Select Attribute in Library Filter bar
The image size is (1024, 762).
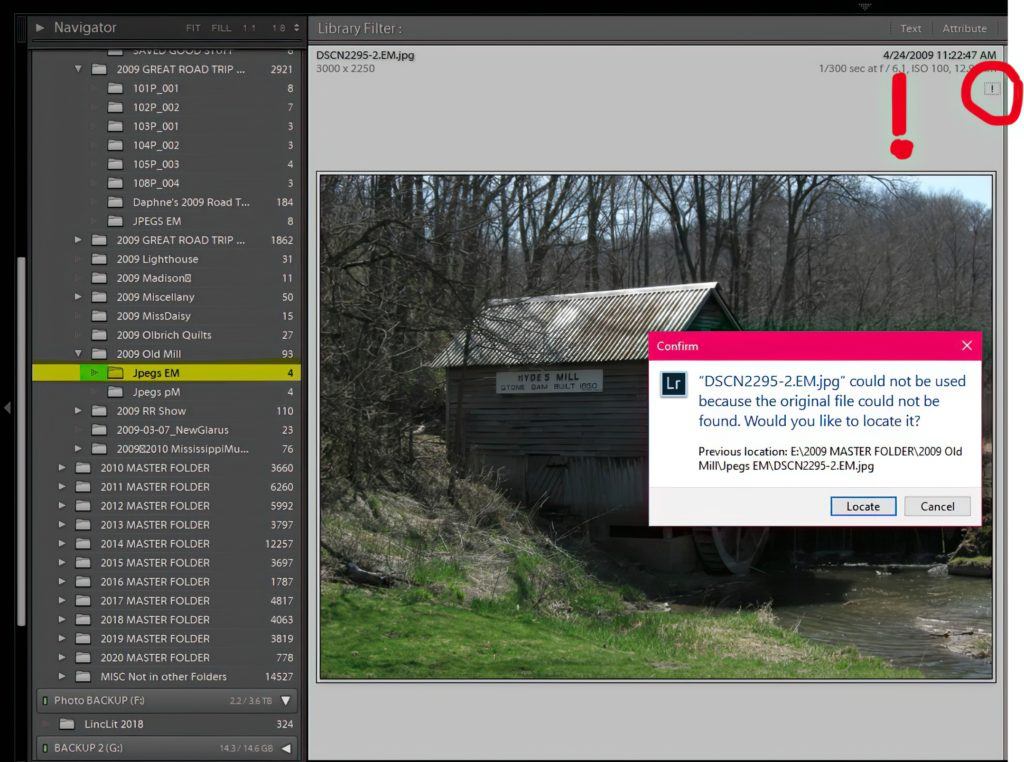964,29
